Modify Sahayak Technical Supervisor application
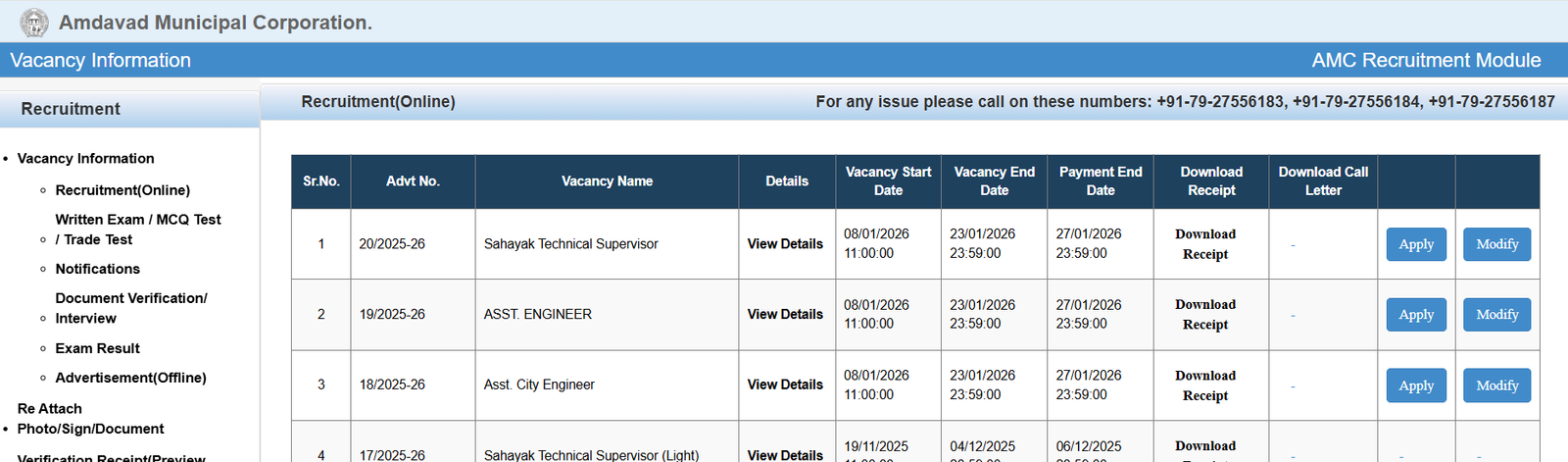 point(1496,244)
